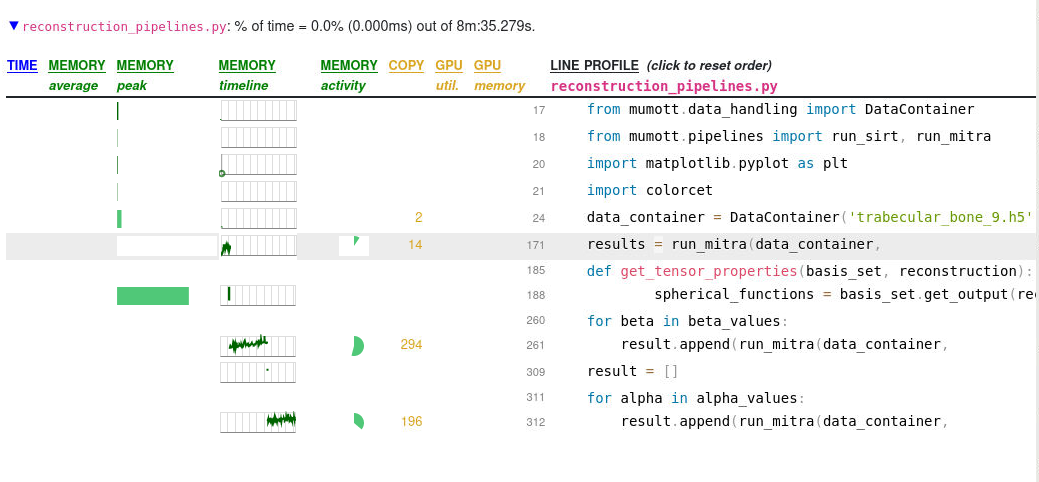
Task: Collapse the reconstruction_pipelines.py profile section
Action: tap(14, 26)
